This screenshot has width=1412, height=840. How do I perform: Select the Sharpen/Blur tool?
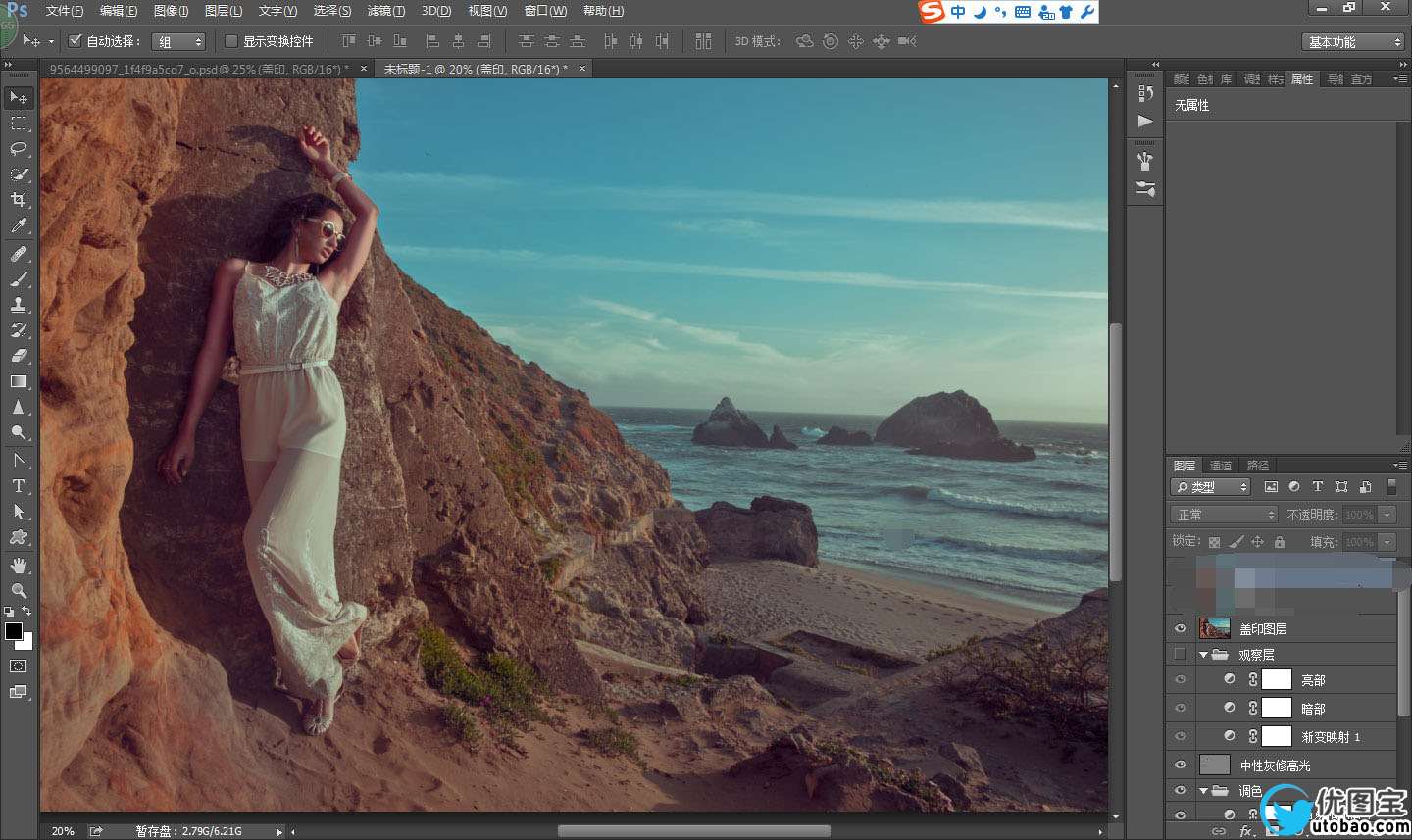(19, 407)
